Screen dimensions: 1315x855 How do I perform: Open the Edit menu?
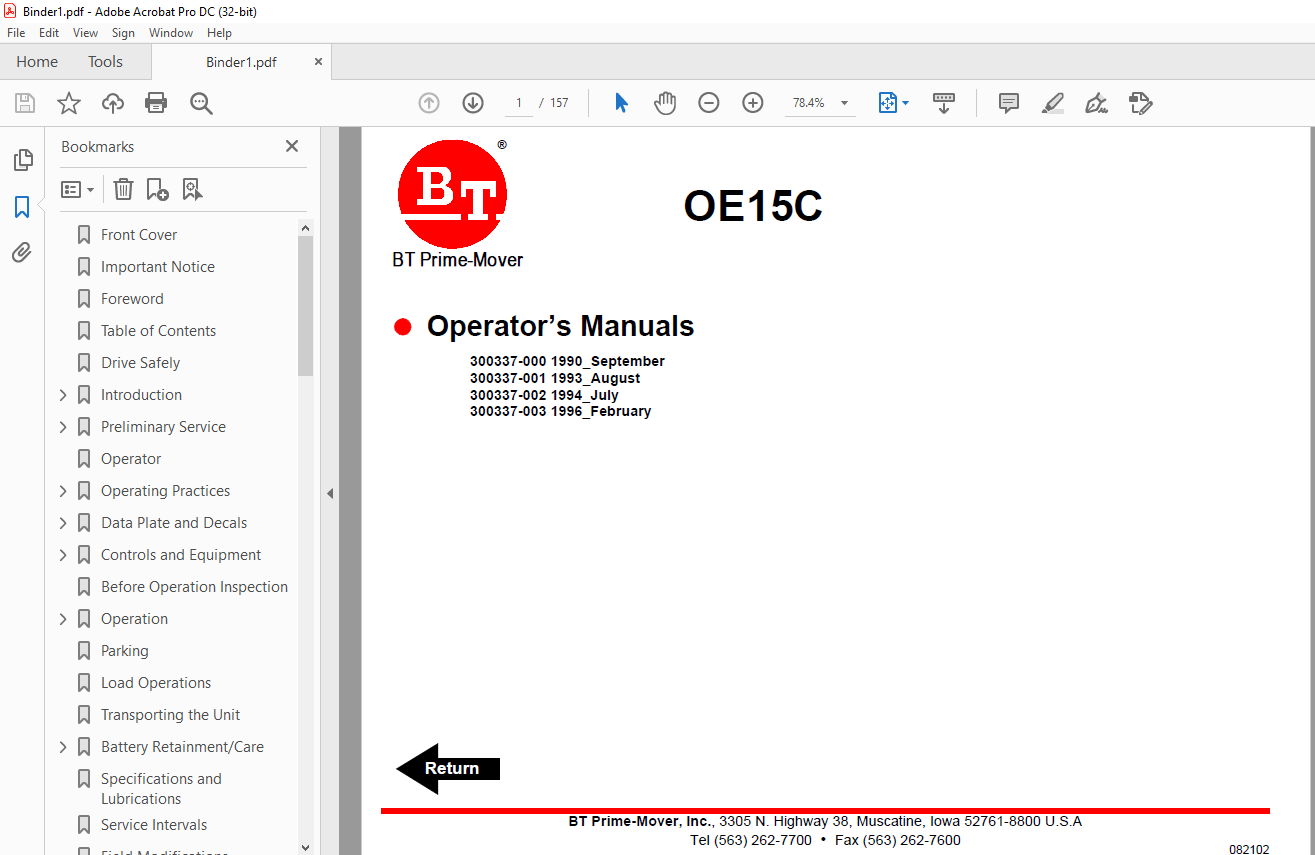49,33
